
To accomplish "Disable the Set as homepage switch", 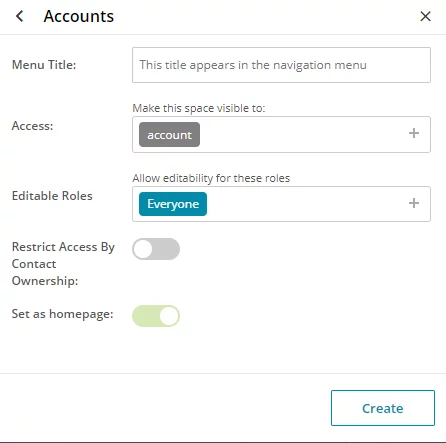I will pyautogui.click(x=156, y=316).
